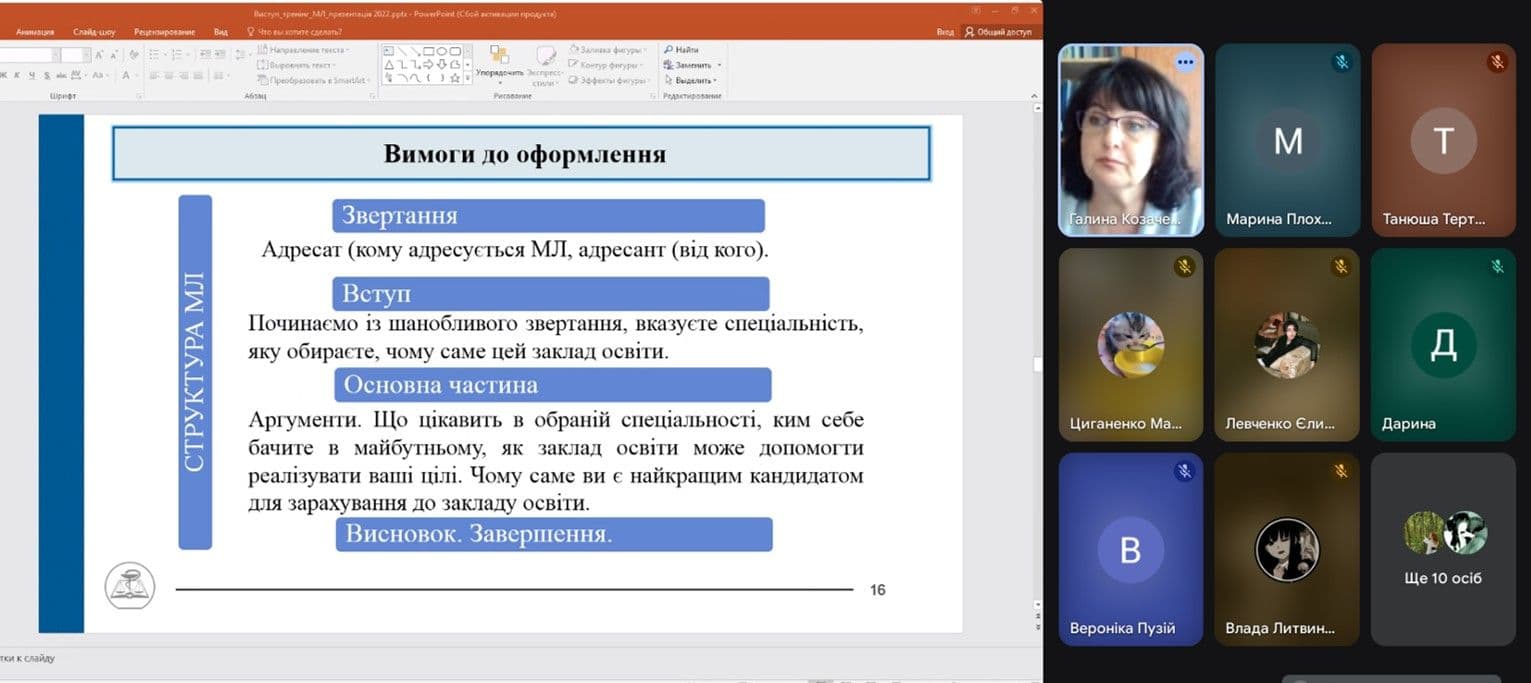Image resolution: width=1531 pixels, height=683 pixels.
Task: Switch to the Рецензирование tab
Action: click(x=164, y=32)
